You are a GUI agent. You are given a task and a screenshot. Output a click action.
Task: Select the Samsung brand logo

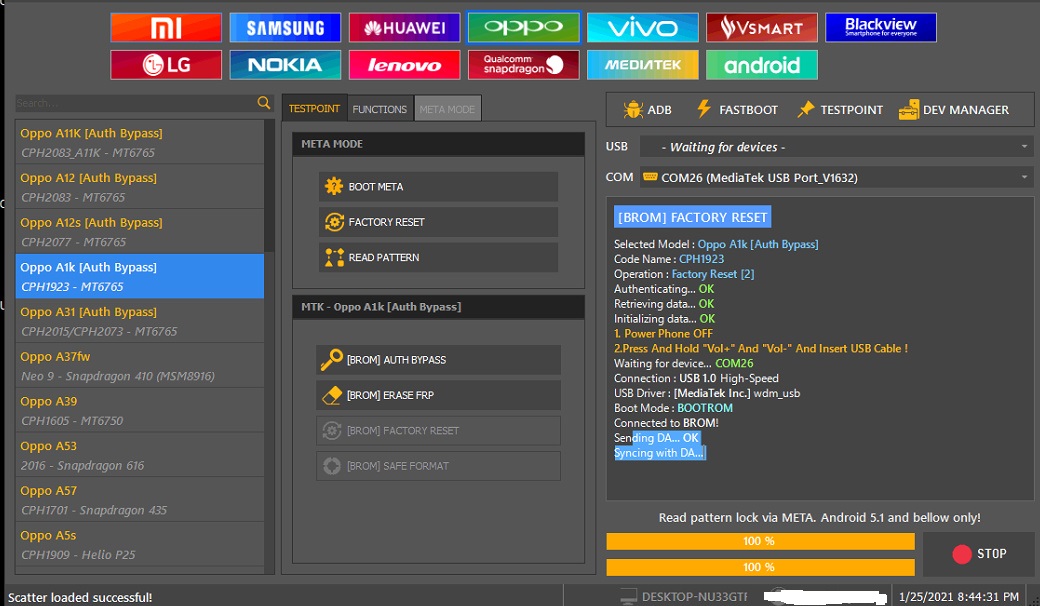coord(285,28)
